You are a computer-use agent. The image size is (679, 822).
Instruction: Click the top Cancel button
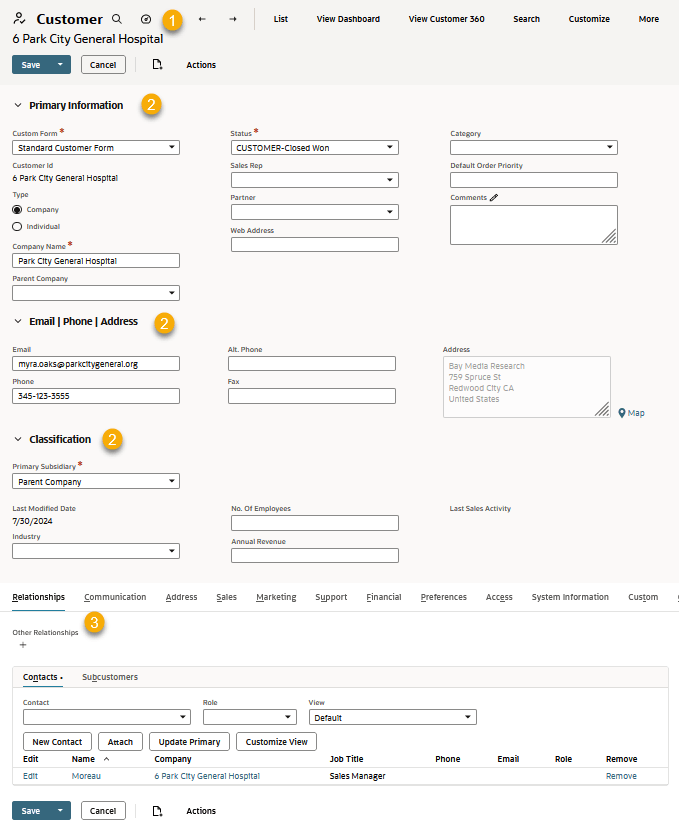103,64
